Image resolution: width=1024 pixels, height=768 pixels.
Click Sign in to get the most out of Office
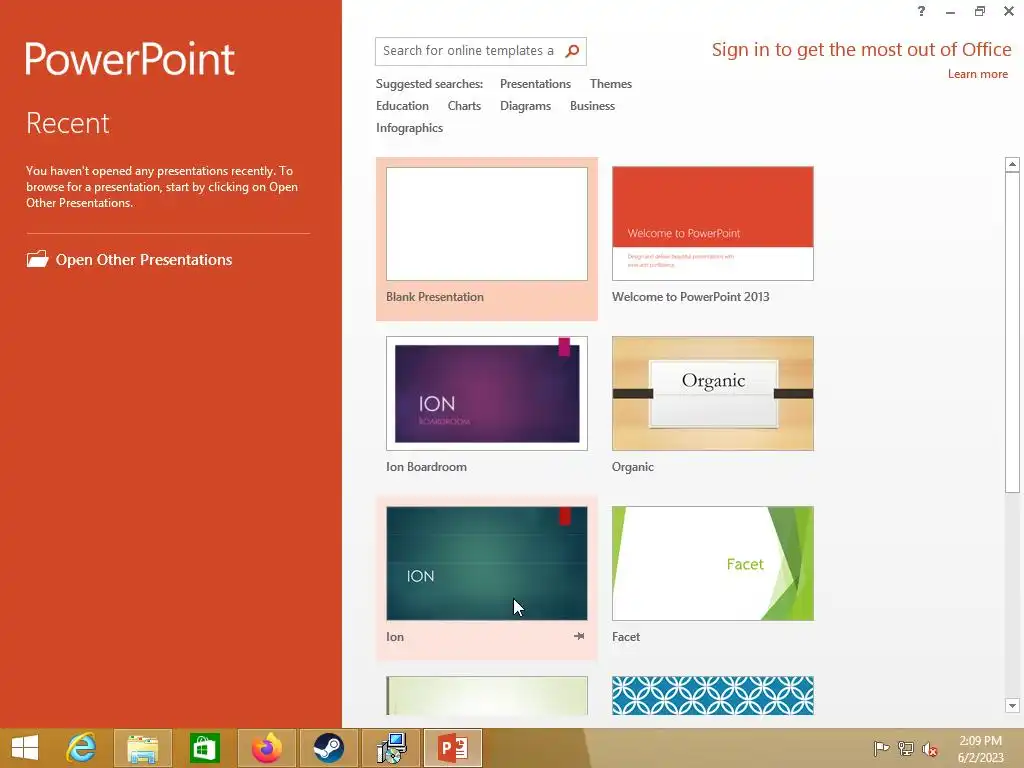(861, 50)
